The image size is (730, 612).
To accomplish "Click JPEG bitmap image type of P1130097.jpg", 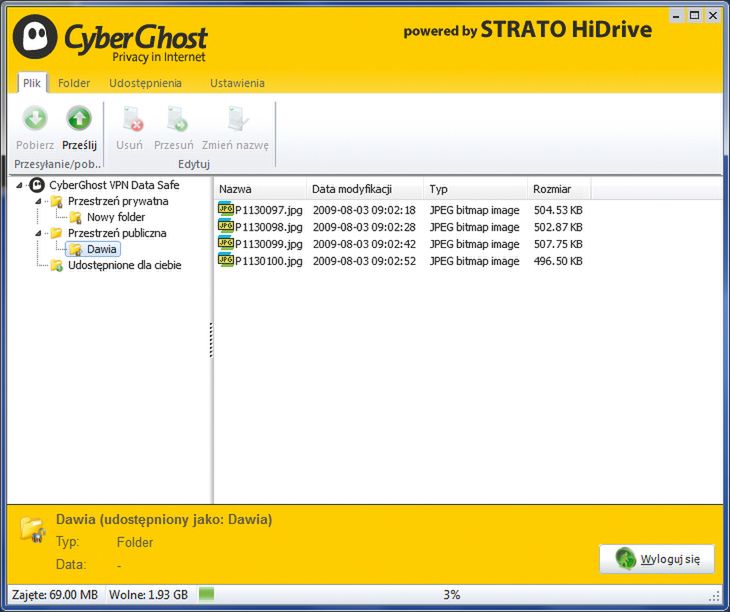I will pos(474,210).
